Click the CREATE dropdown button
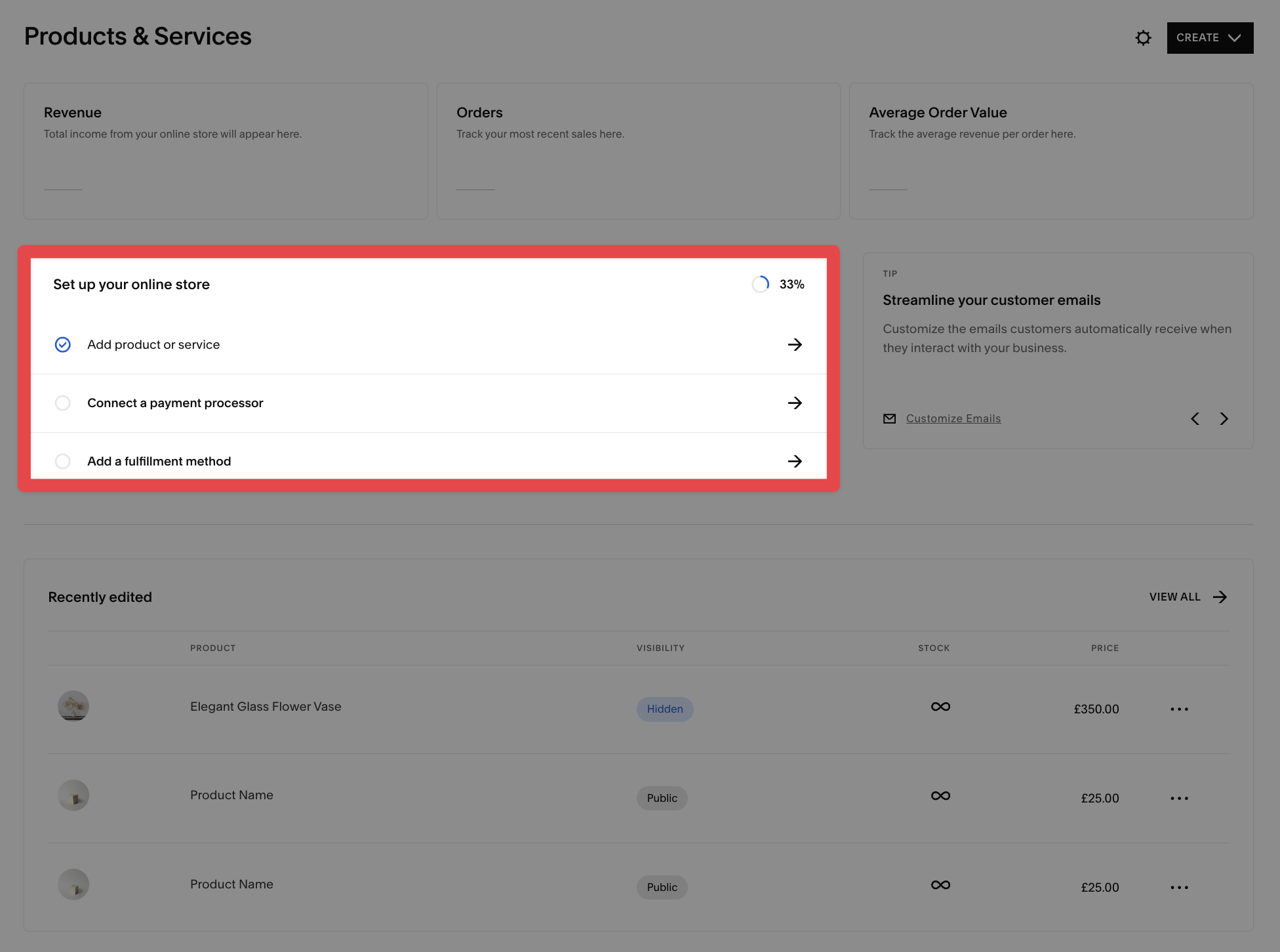1280x952 pixels. coord(1208,37)
